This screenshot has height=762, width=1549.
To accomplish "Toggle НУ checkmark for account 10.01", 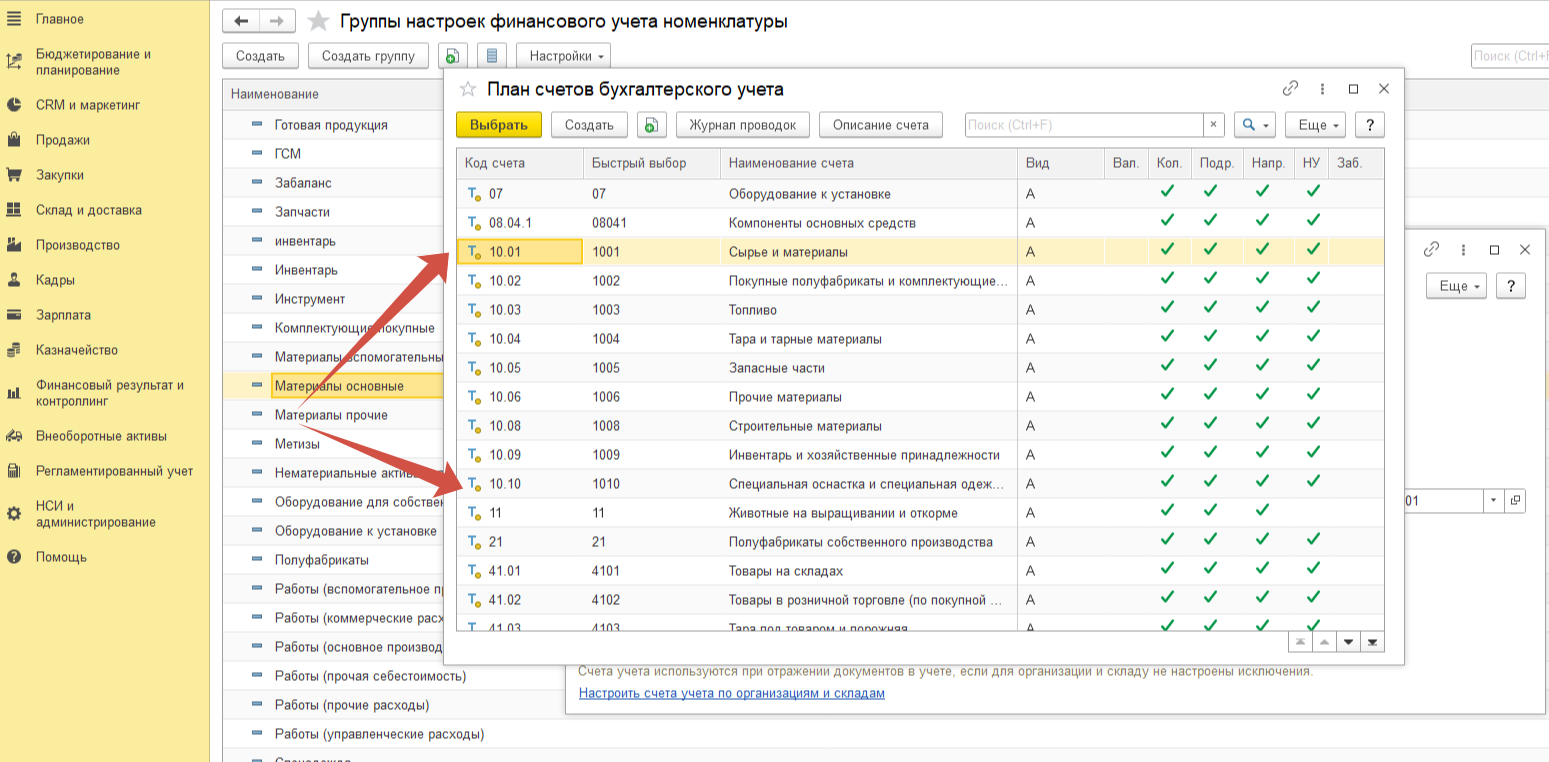I will click(x=1311, y=251).
